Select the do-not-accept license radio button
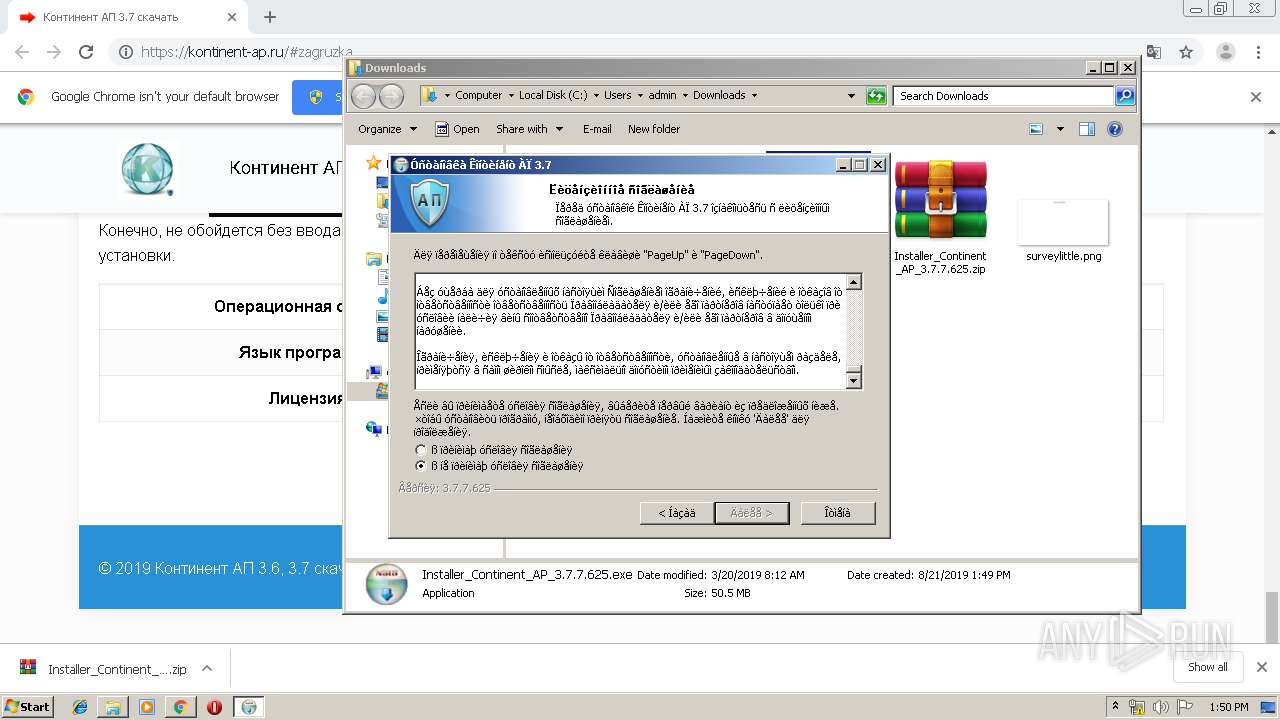Image resolution: width=1280 pixels, height=720 pixels. tap(421, 466)
